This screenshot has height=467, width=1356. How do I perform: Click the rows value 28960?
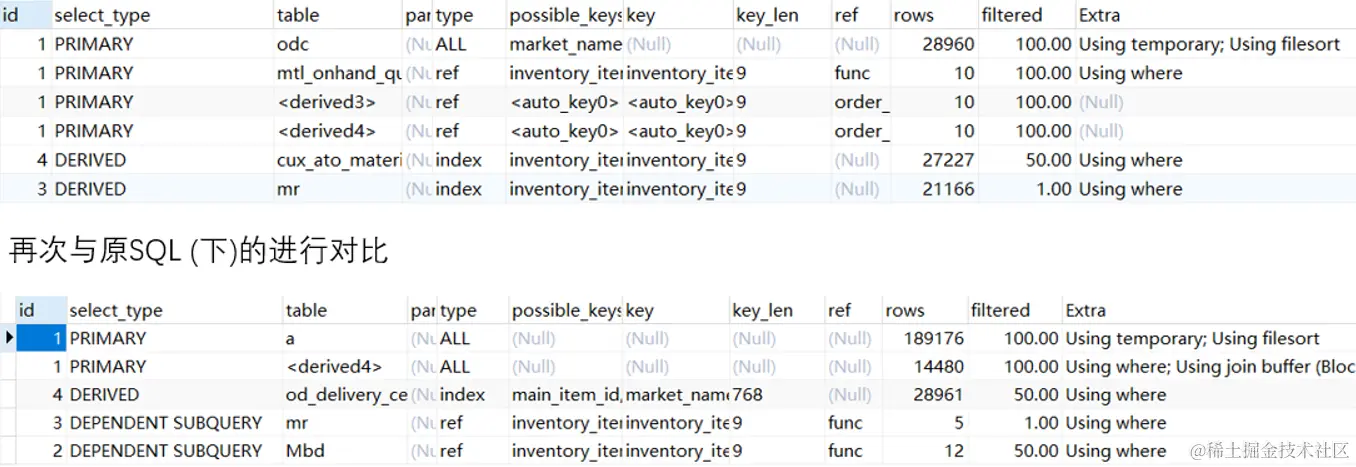[947, 44]
